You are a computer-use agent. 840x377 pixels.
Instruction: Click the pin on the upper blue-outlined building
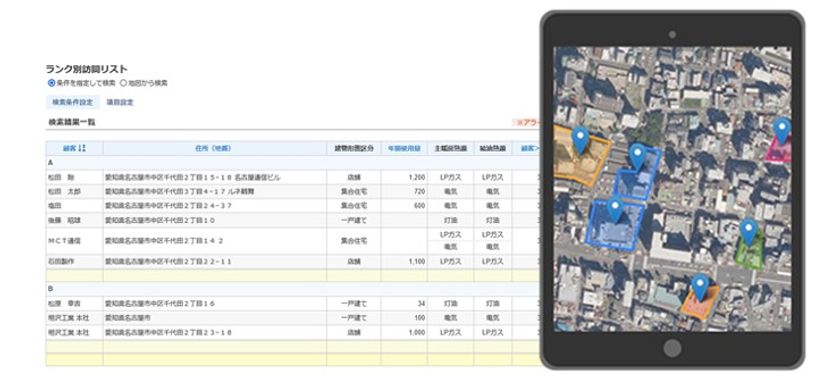pyautogui.click(x=637, y=155)
